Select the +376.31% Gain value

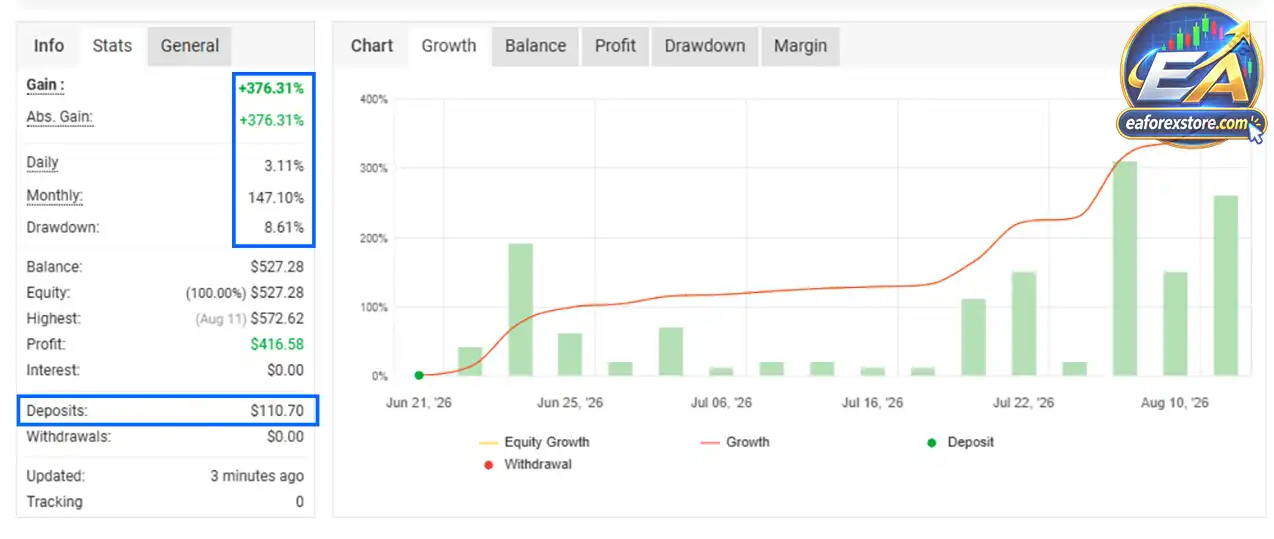click(x=270, y=88)
